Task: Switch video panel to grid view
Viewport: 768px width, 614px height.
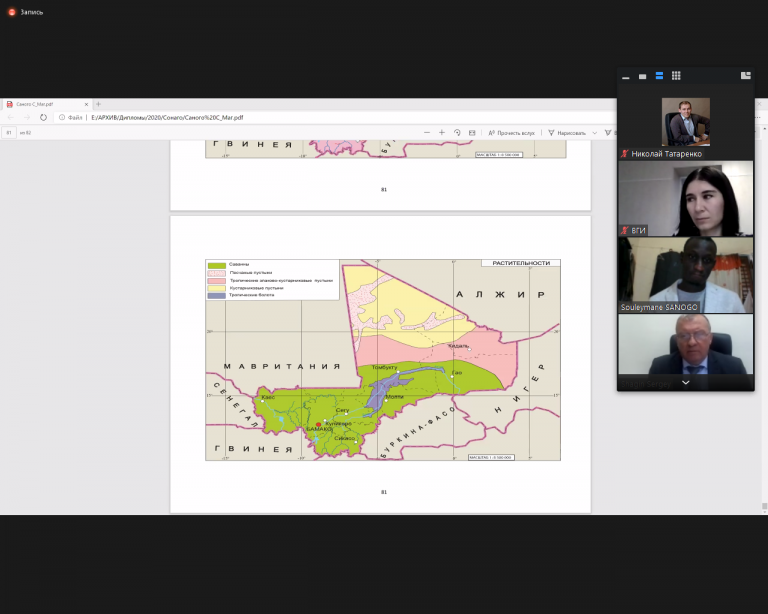Action: (676, 76)
